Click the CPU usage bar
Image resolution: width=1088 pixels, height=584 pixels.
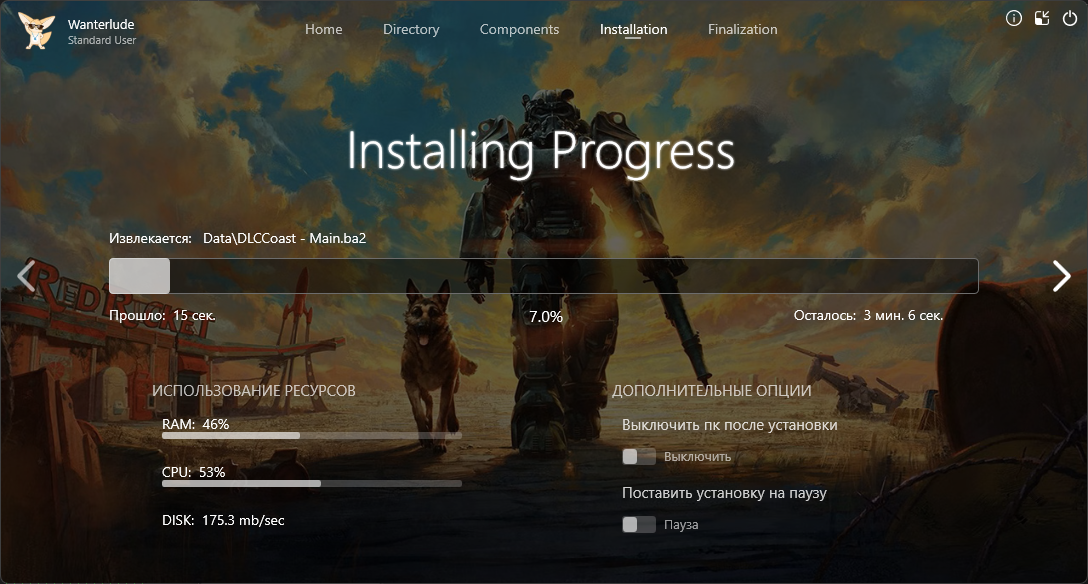[311, 484]
